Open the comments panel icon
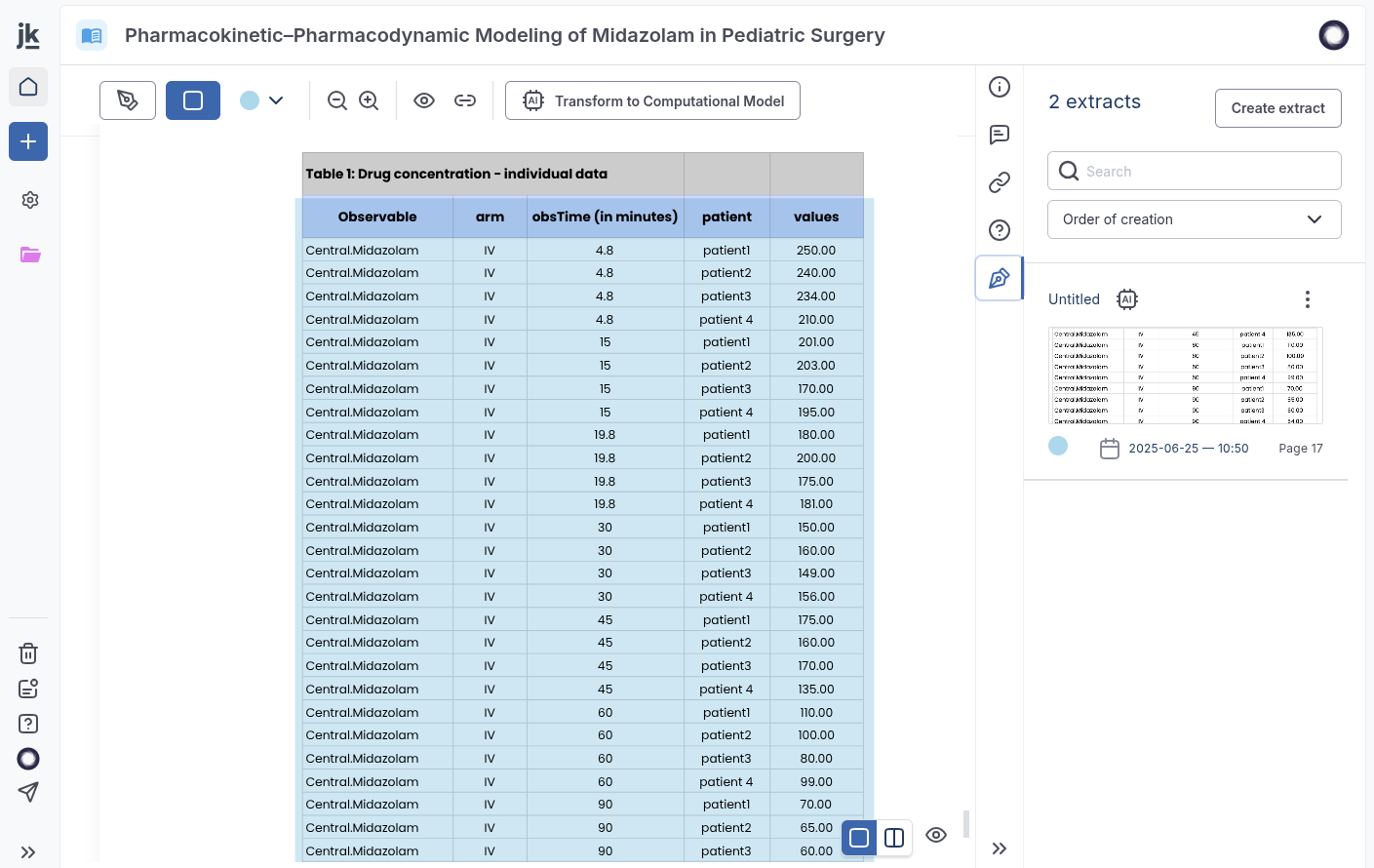The height and width of the screenshot is (868, 1374). pyautogui.click(x=999, y=135)
